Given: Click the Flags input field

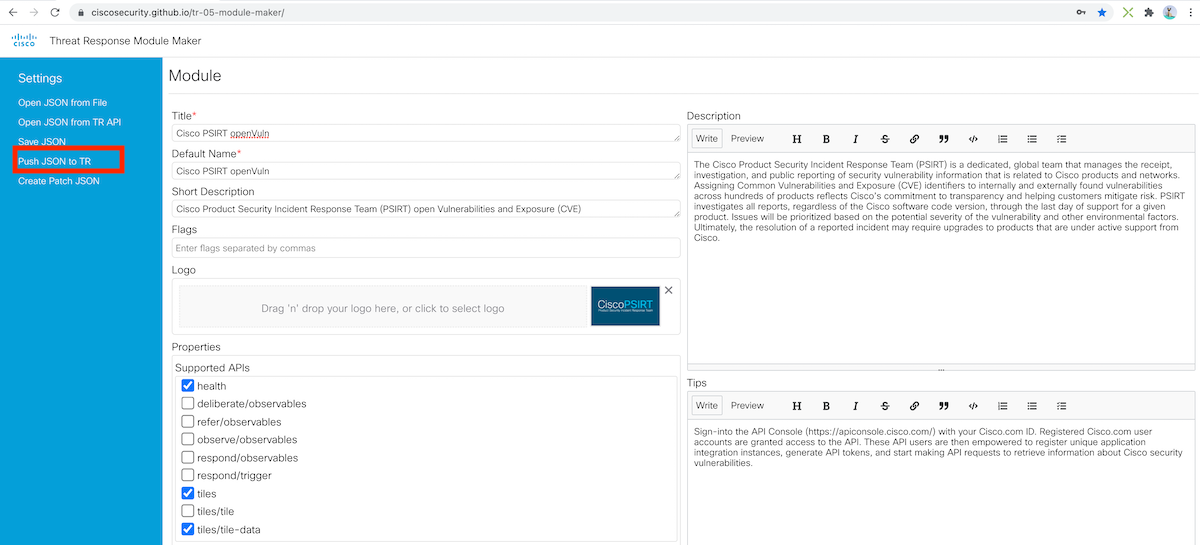Looking at the screenshot, I should [x=426, y=248].
